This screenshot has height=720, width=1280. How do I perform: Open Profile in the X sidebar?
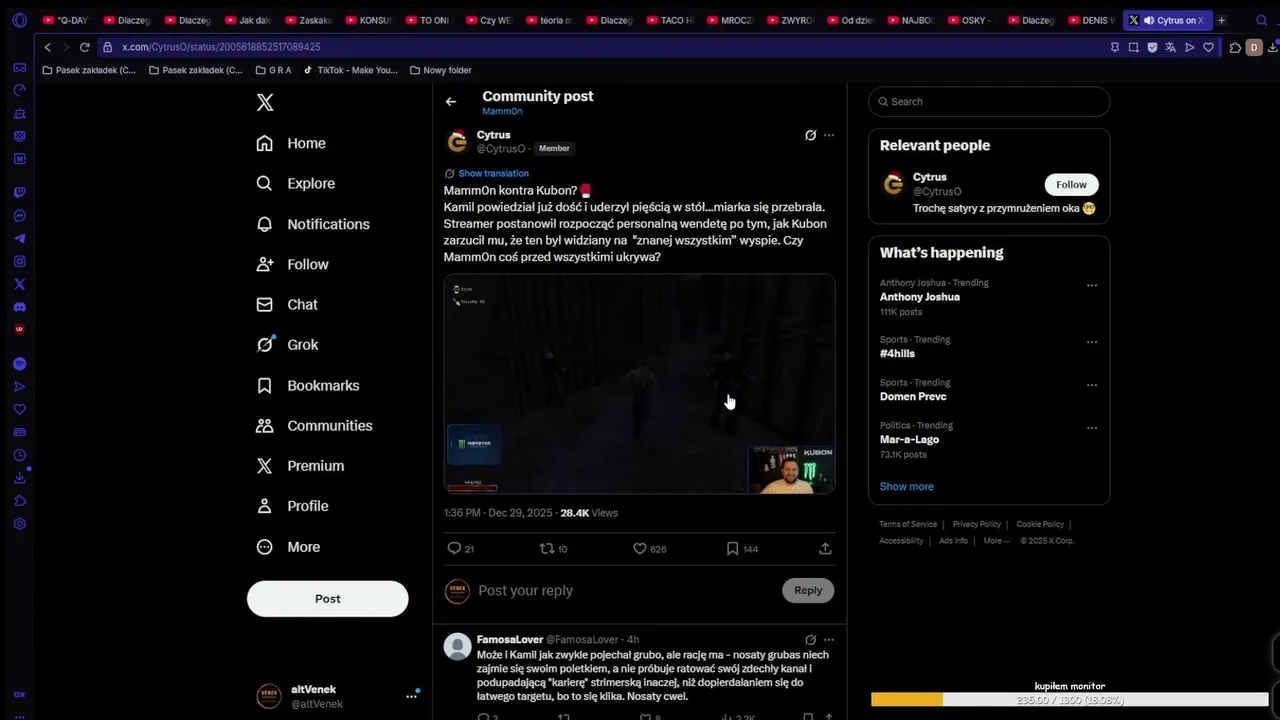tap(292, 506)
